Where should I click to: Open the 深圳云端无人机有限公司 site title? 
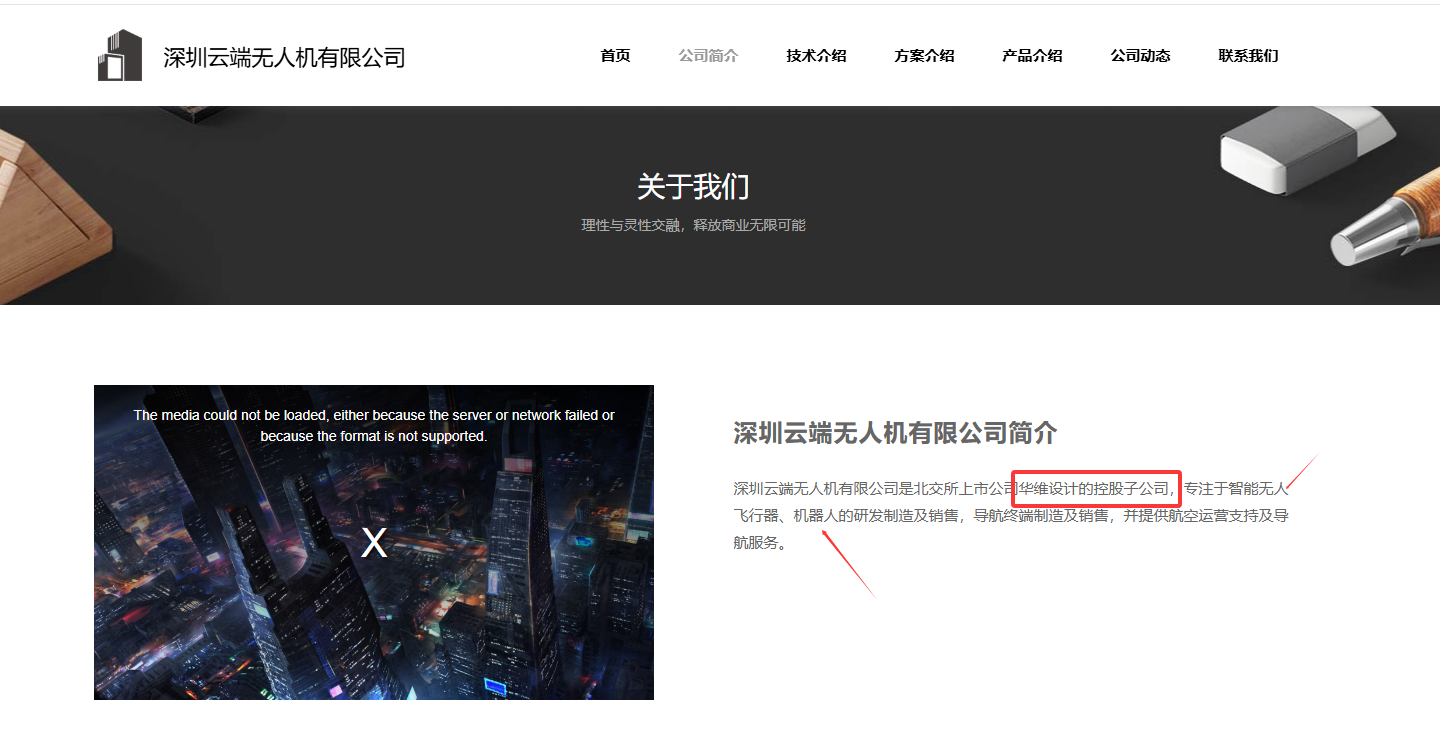(284, 57)
